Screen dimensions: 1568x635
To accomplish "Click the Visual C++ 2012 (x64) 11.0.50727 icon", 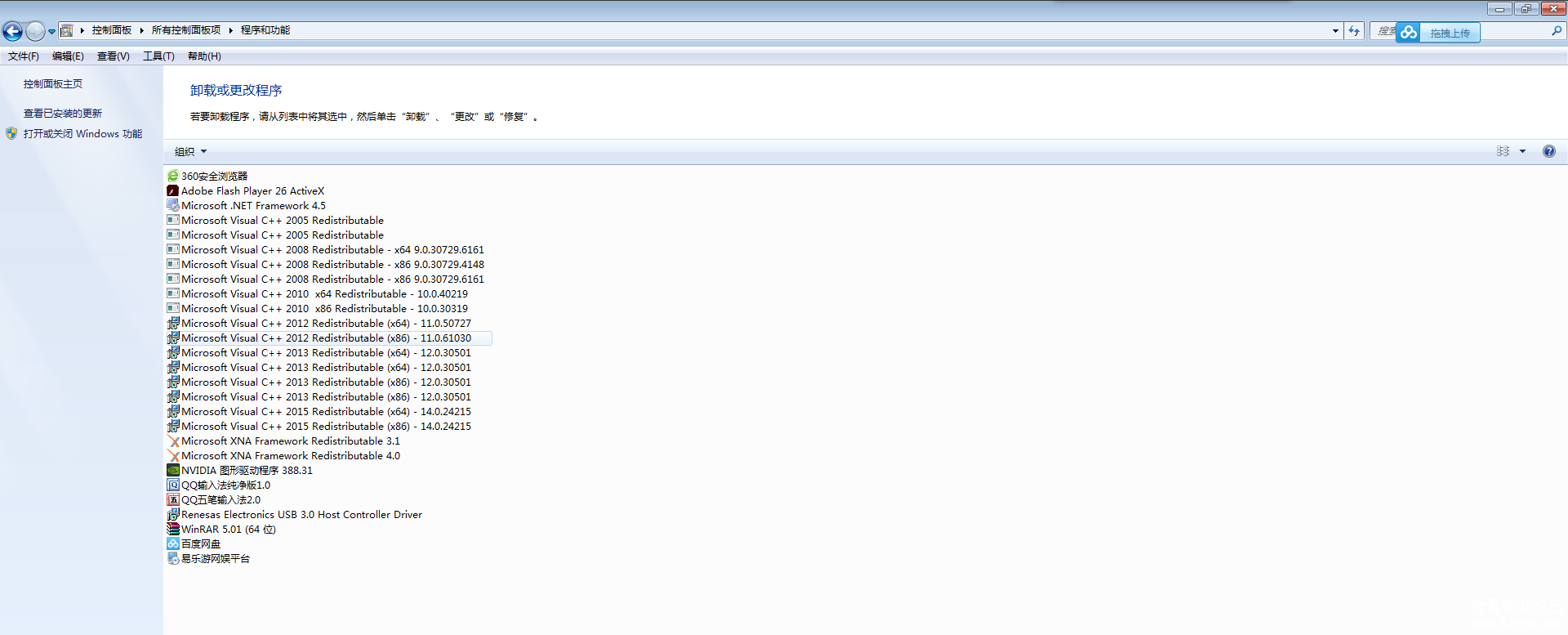I will pyautogui.click(x=172, y=323).
